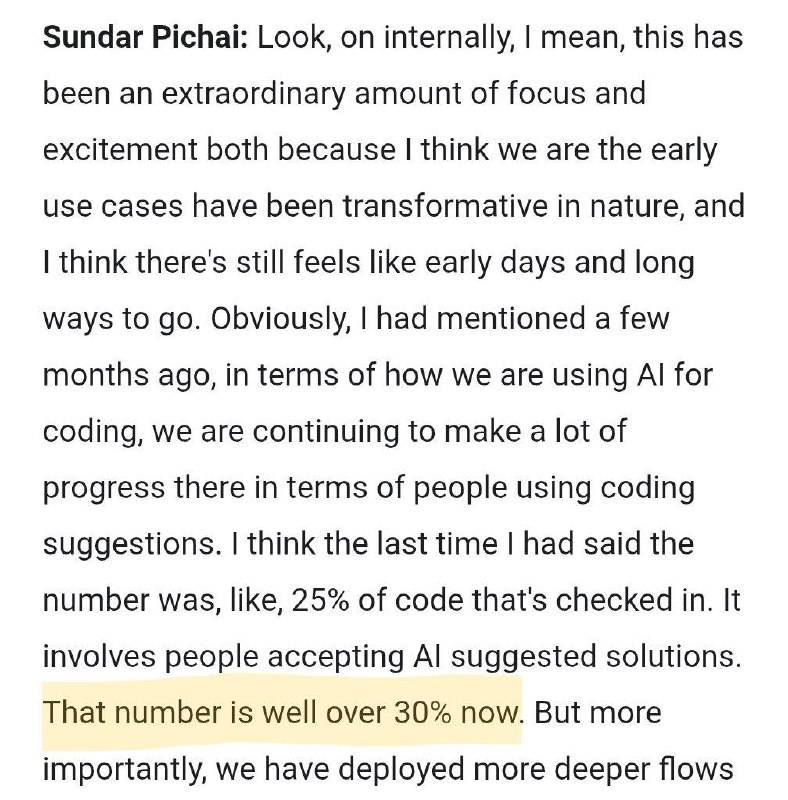The image size is (788, 800).
Task: Click the phrase 'AI suggested solutions'
Action: coord(577,656)
